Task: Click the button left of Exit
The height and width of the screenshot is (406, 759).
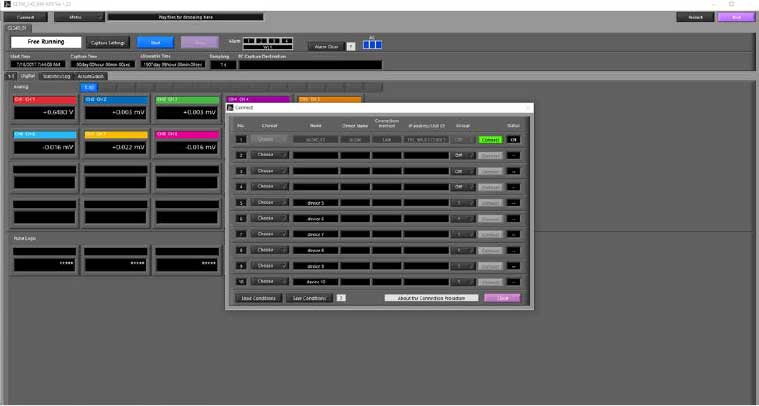Action: coord(695,17)
